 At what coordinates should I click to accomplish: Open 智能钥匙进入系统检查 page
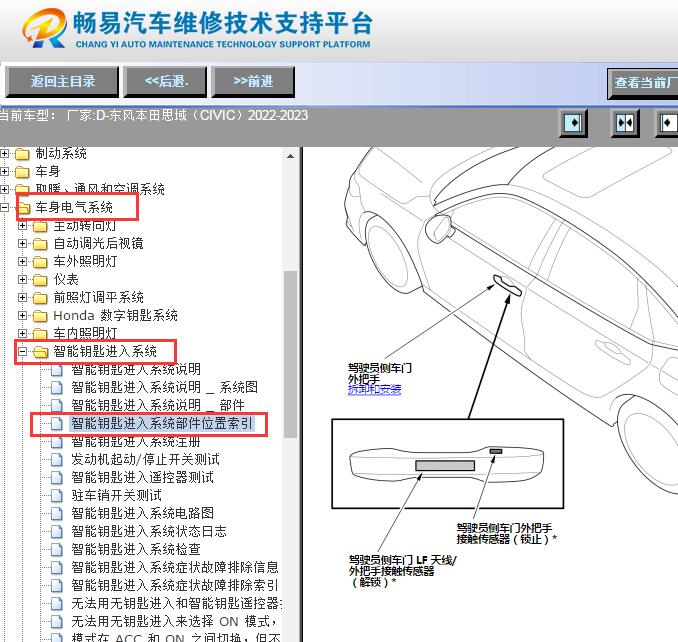[136, 549]
